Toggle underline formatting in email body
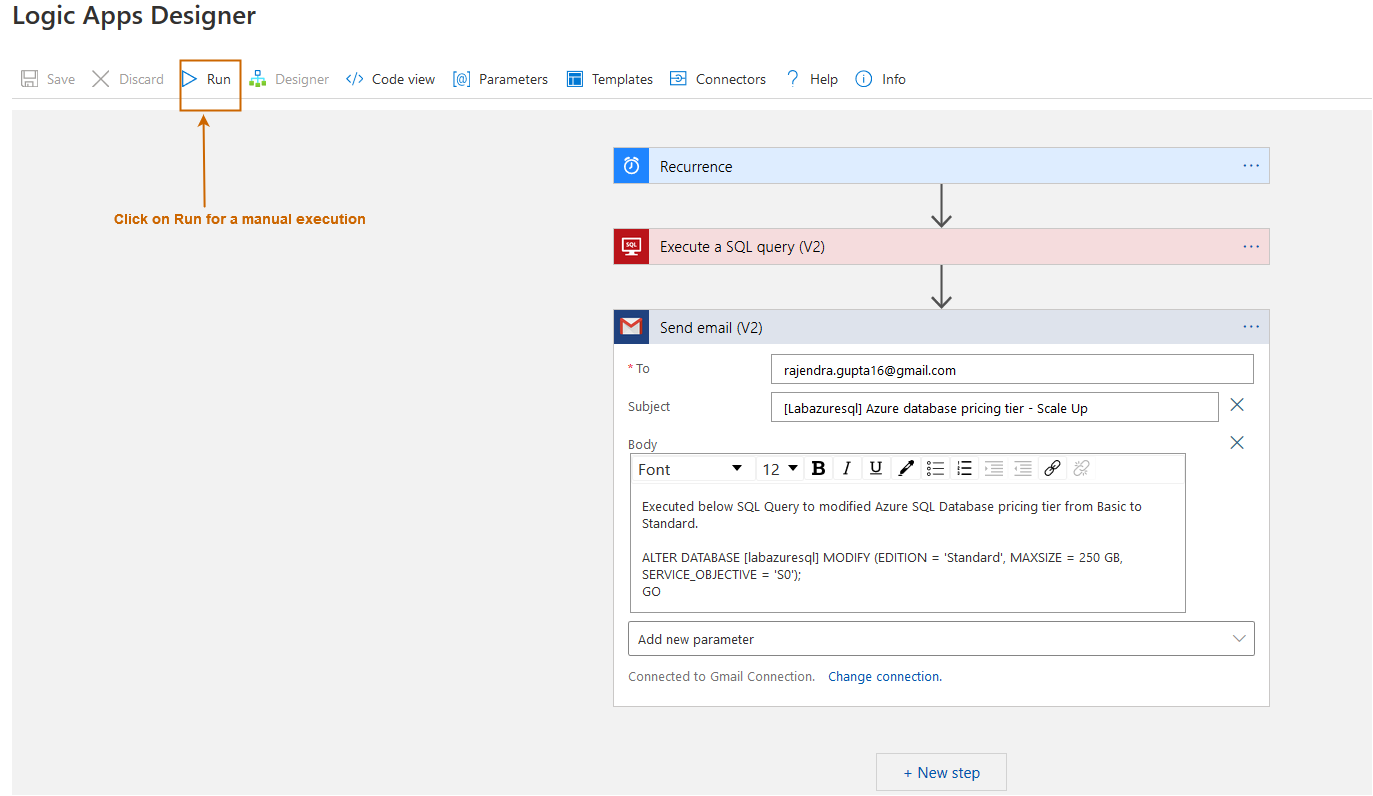The width and height of the screenshot is (1373, 796). [x=876, y=468]
